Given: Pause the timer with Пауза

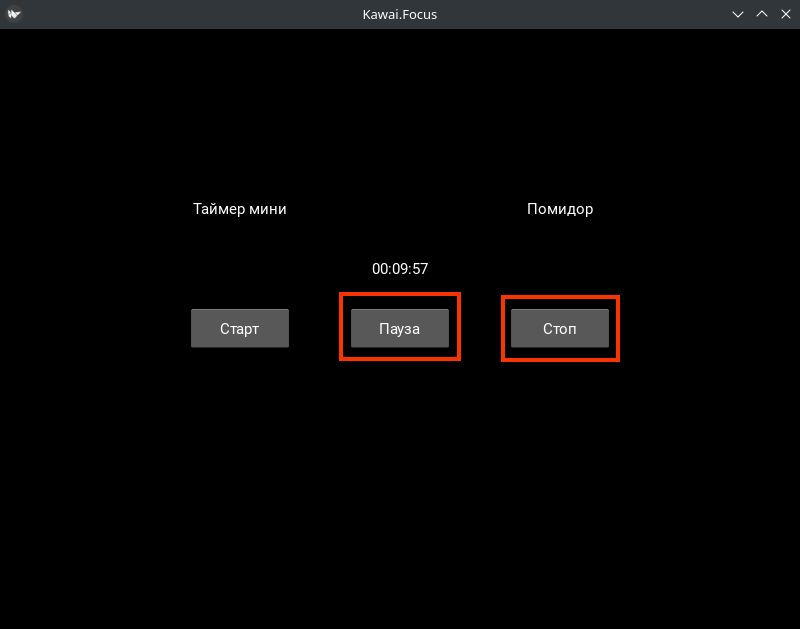Looking at the screenshot, I should point(399,328).
